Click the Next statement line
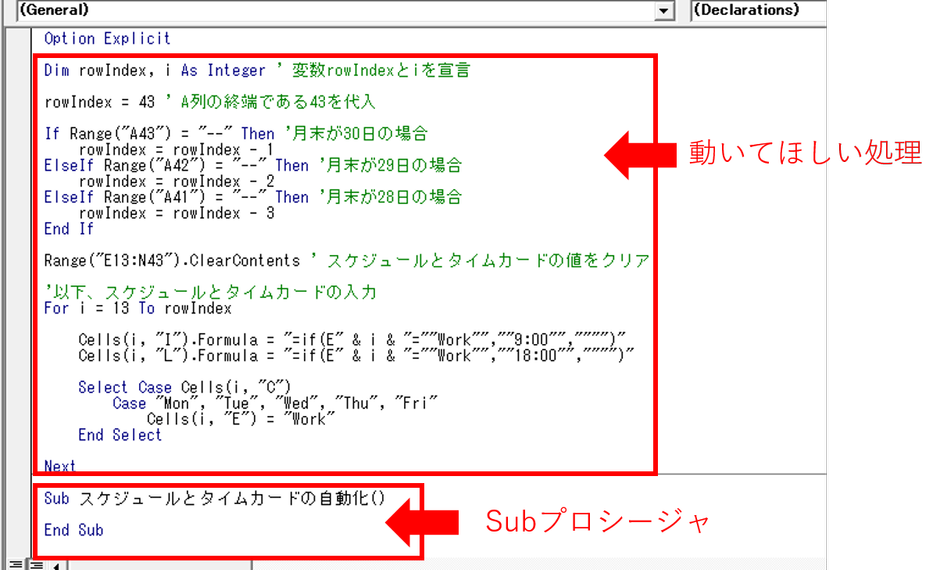 (60, 466)
